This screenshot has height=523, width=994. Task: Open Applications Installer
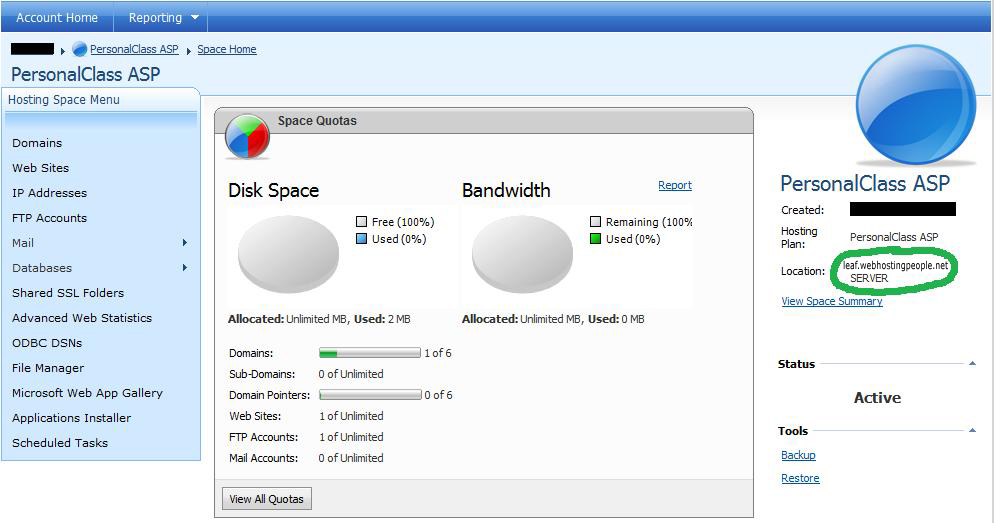72,418
